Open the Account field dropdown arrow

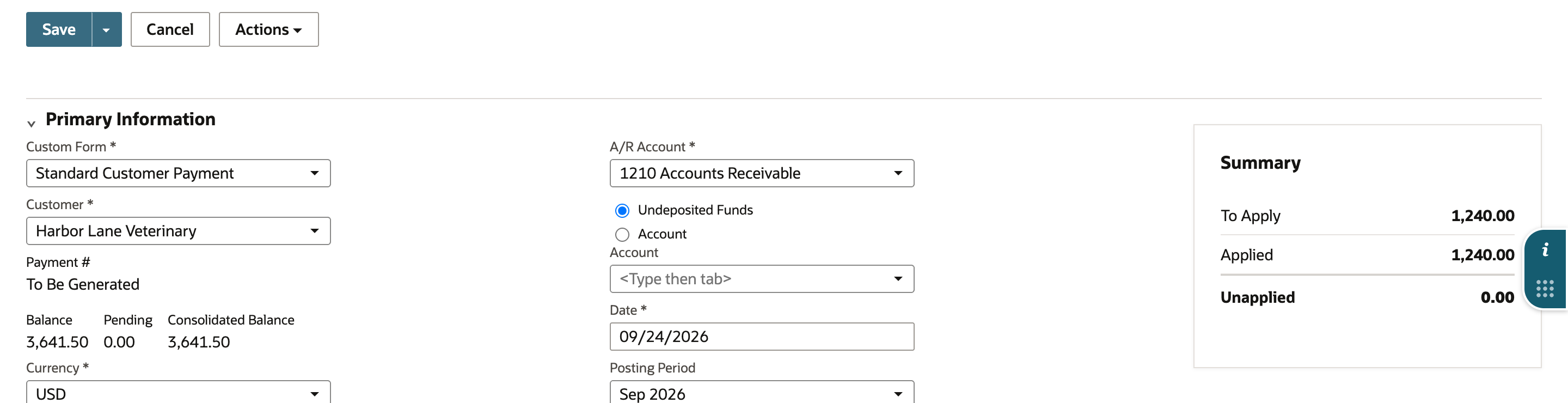[x=898, y=279]
